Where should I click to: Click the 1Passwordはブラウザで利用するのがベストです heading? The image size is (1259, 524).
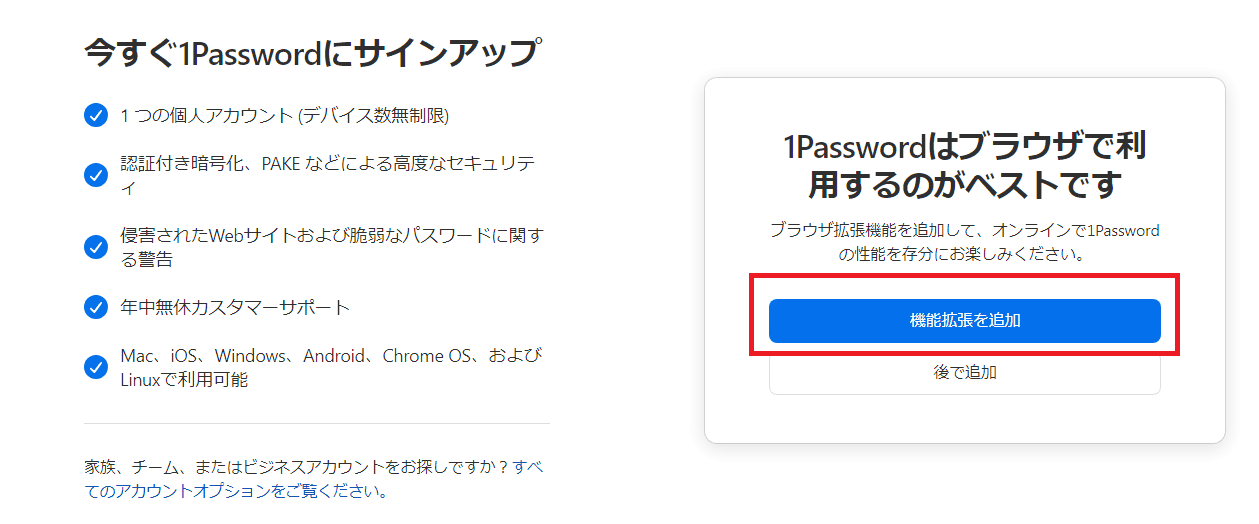[964, 165]
